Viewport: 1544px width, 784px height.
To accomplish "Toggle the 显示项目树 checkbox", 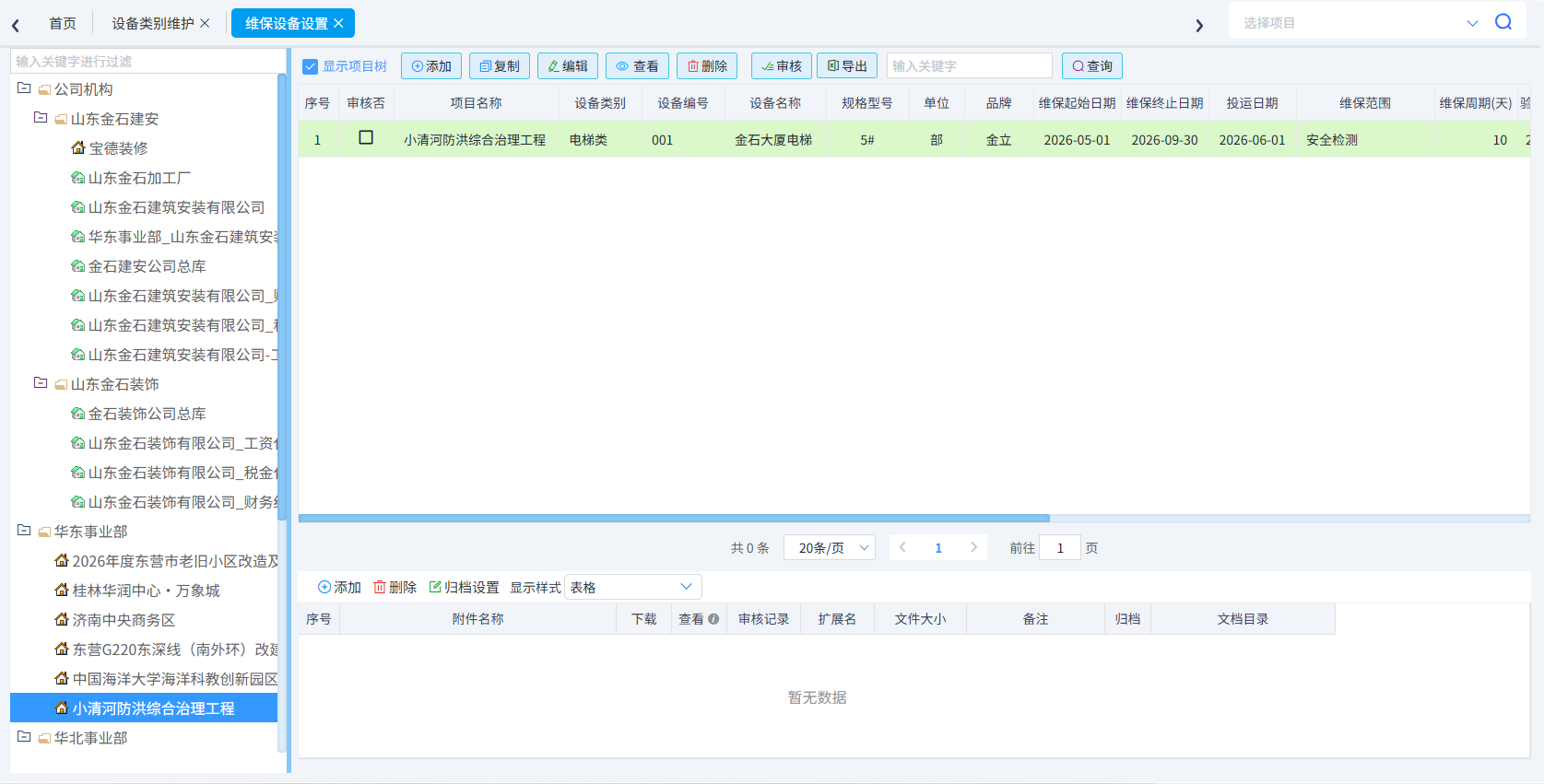I will pos(311,66).
